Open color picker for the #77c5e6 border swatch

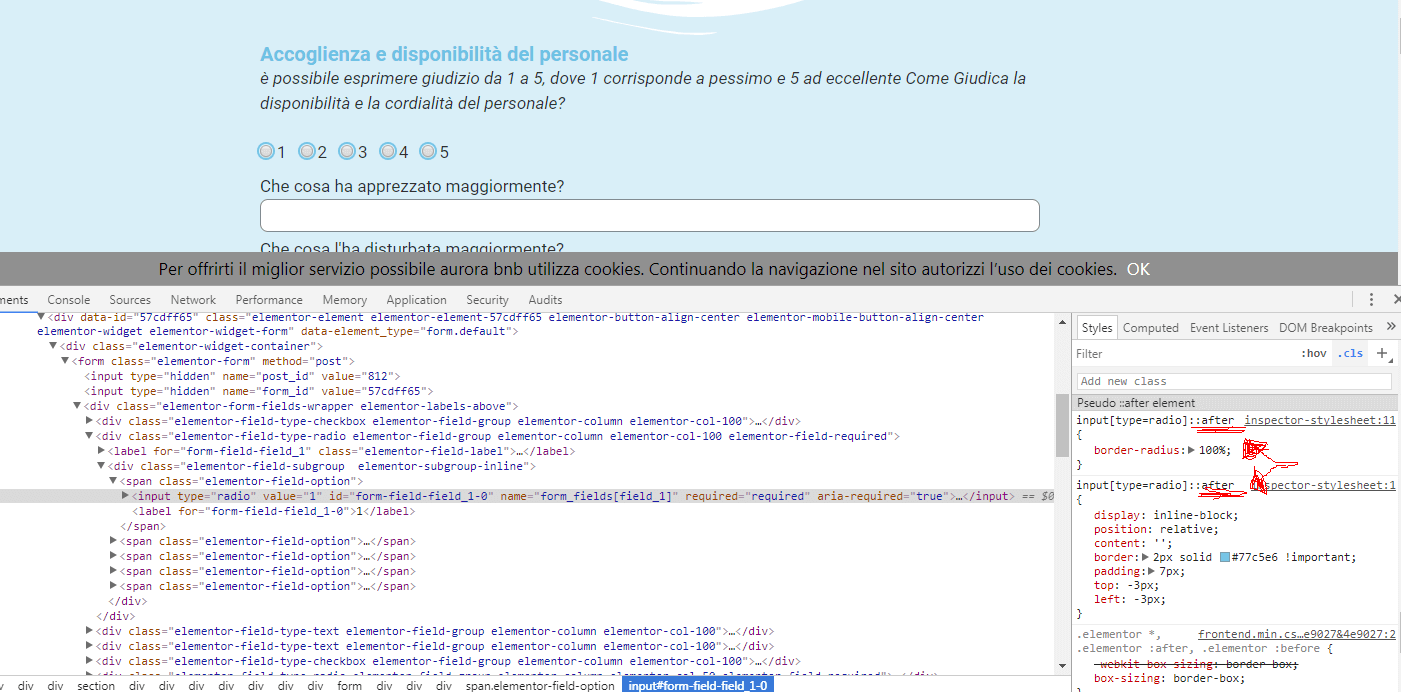(1225, 558)
